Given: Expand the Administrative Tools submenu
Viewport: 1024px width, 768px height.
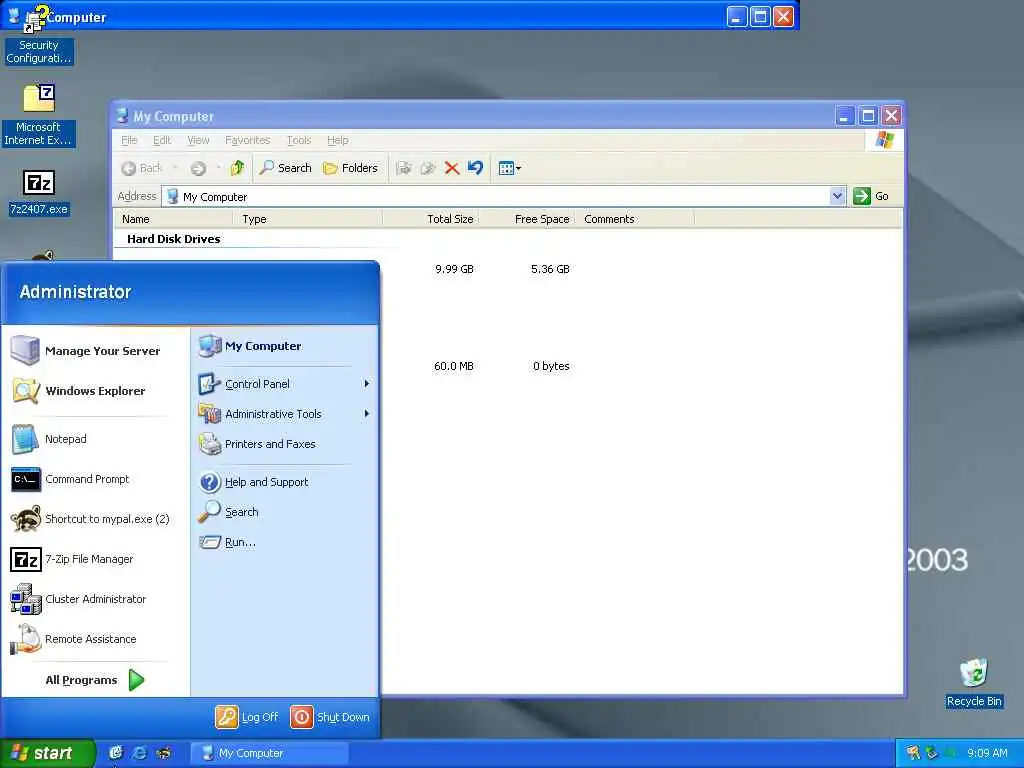Looking at the screenshot, I should [284, 414].
